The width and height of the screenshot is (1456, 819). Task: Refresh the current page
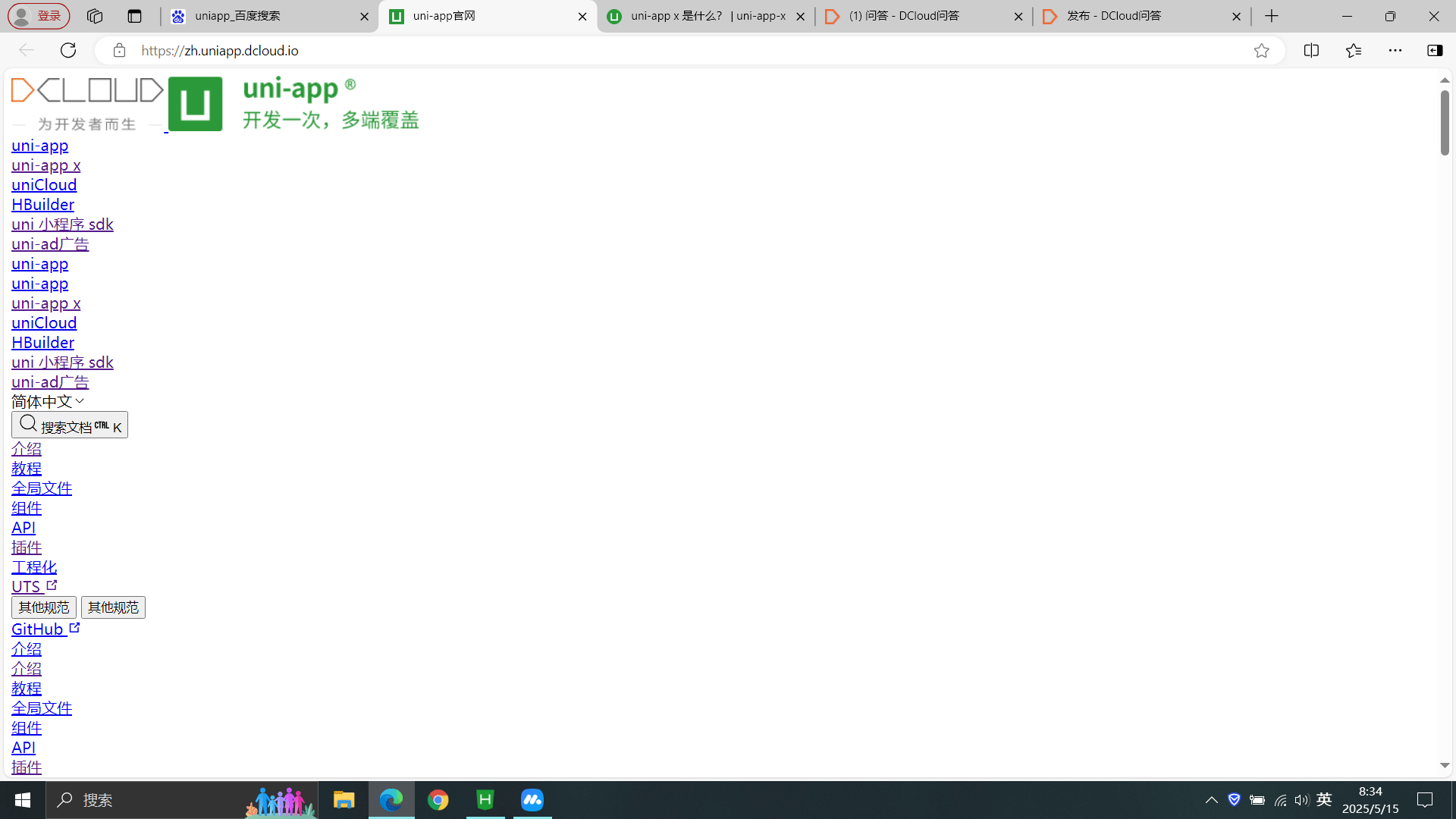pyautogui.click(x=68, y=50)
